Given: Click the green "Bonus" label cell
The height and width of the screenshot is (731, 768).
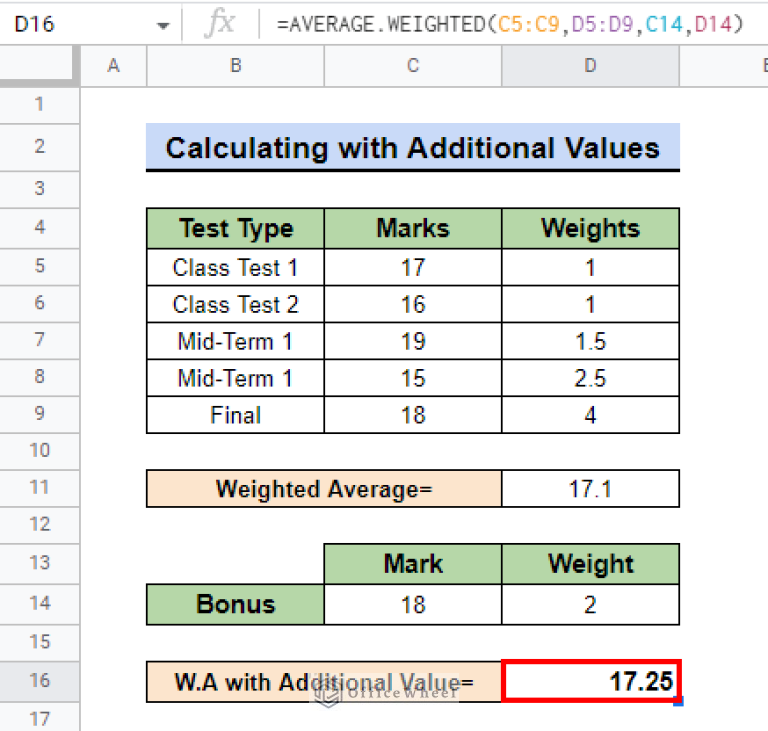Looking at the screenshot, I should [235, 605].
